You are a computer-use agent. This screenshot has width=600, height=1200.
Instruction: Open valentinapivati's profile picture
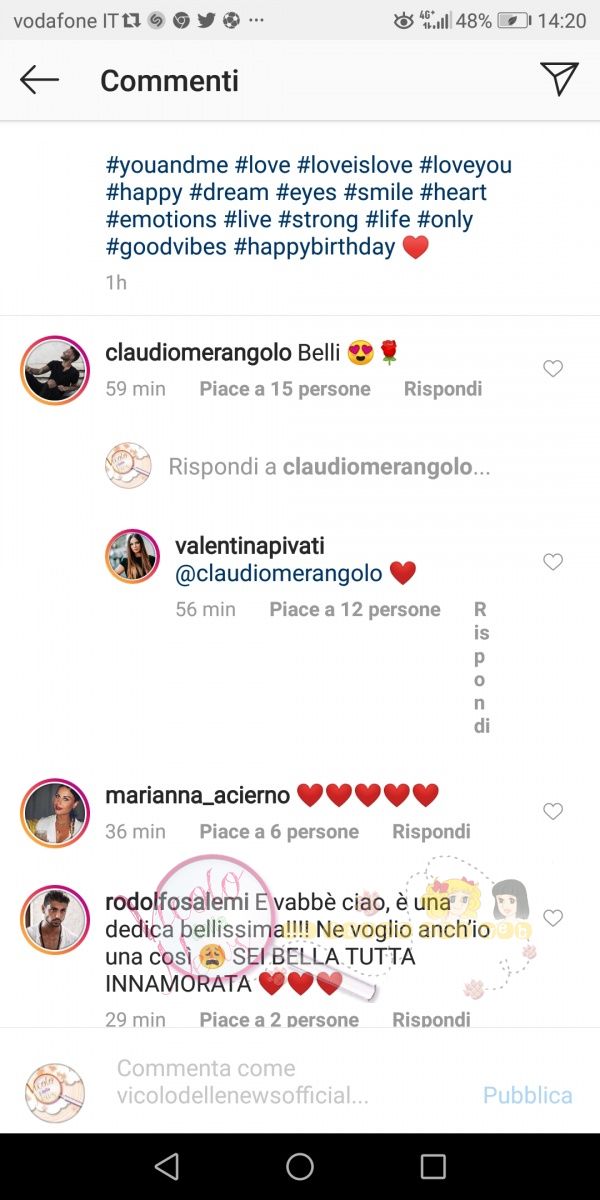(x=133, y=556)
